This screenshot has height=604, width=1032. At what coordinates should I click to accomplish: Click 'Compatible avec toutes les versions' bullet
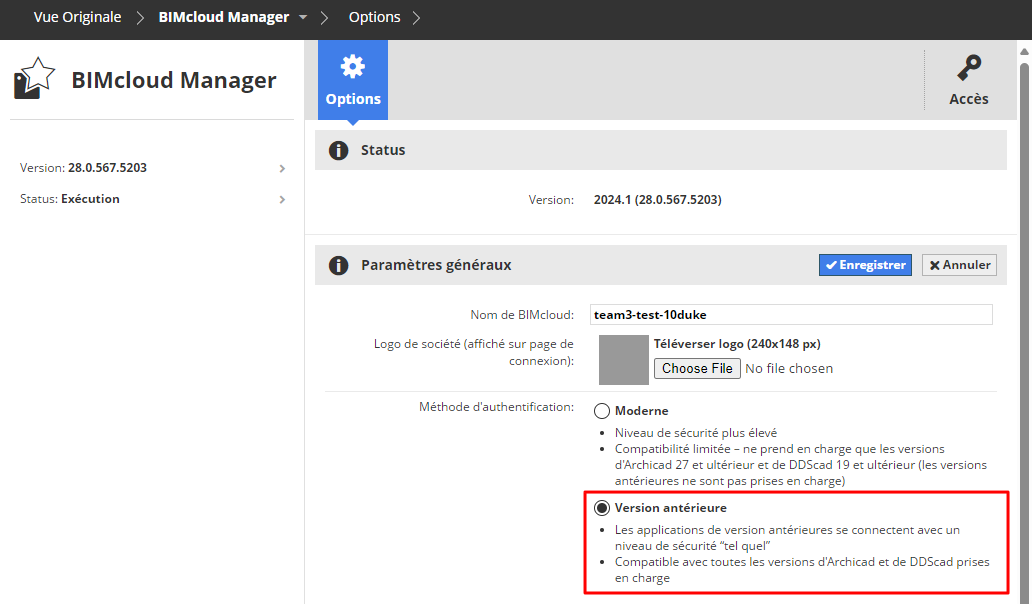[802, 570]
